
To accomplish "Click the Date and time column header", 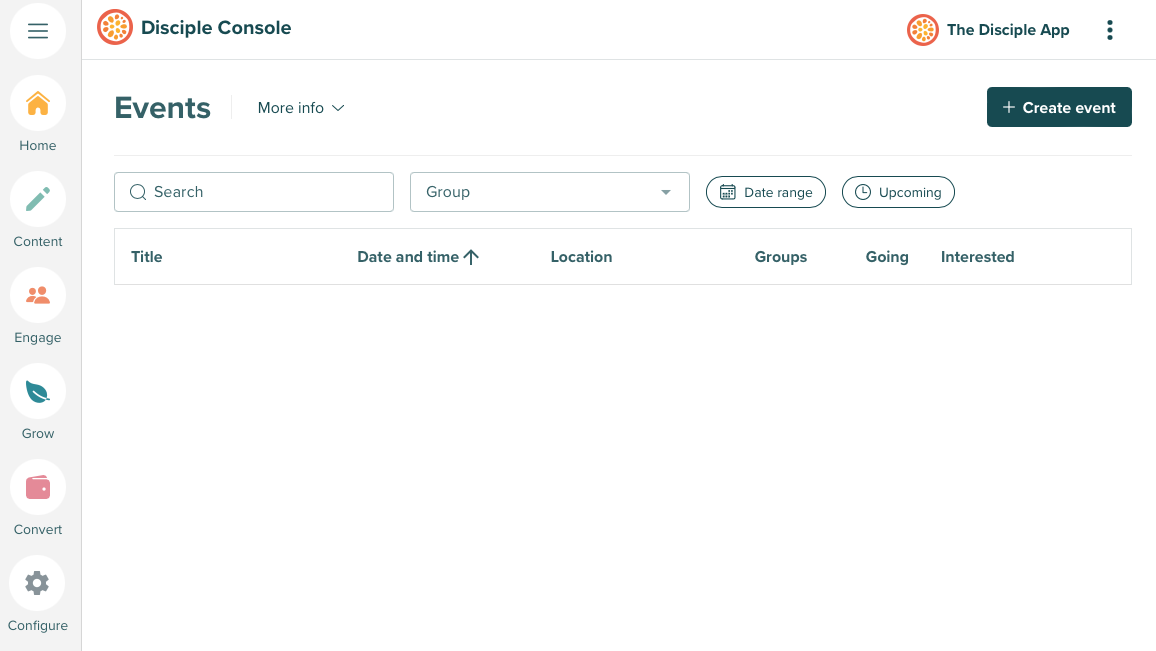I will point(408,257).
